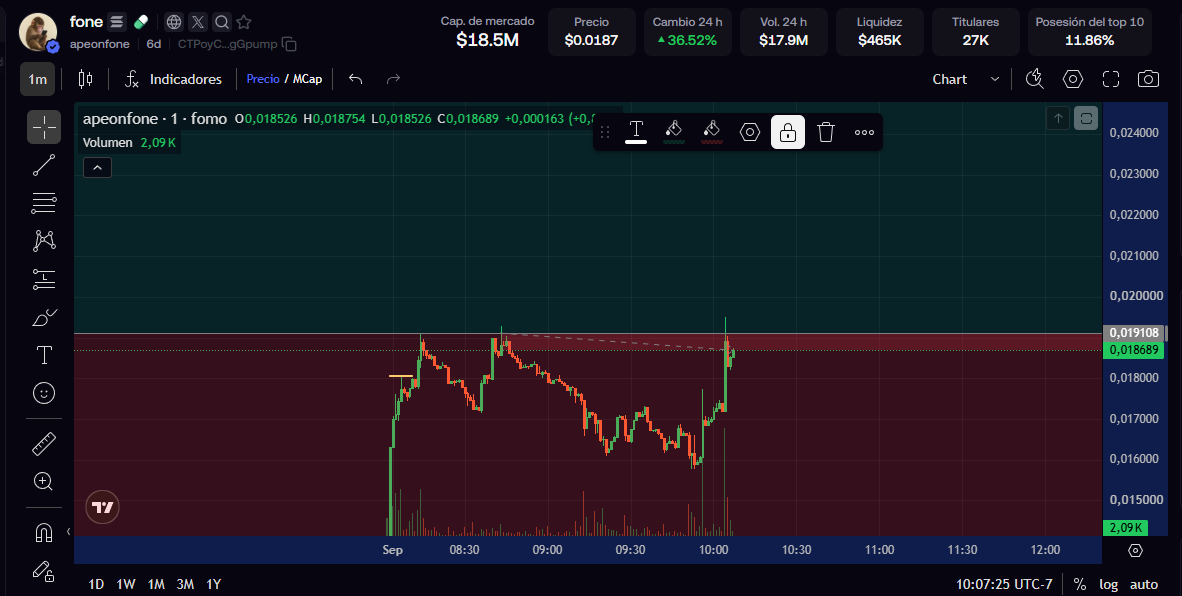Click the Cambio 24 h stat box
Image resolution: width=1182 pixels, height=596 pixels.
[x=687, y=32]
